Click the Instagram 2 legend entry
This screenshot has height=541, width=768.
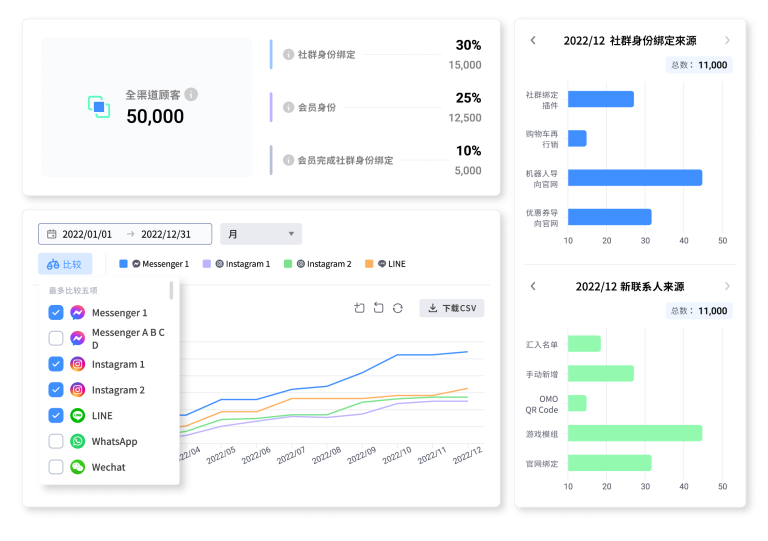(317, 264)
